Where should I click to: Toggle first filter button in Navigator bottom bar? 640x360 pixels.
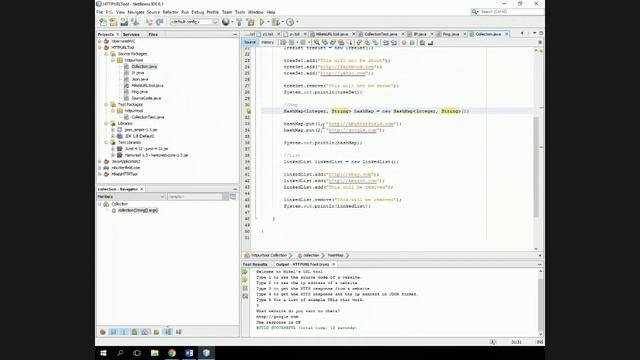click(x=103, y=332)
